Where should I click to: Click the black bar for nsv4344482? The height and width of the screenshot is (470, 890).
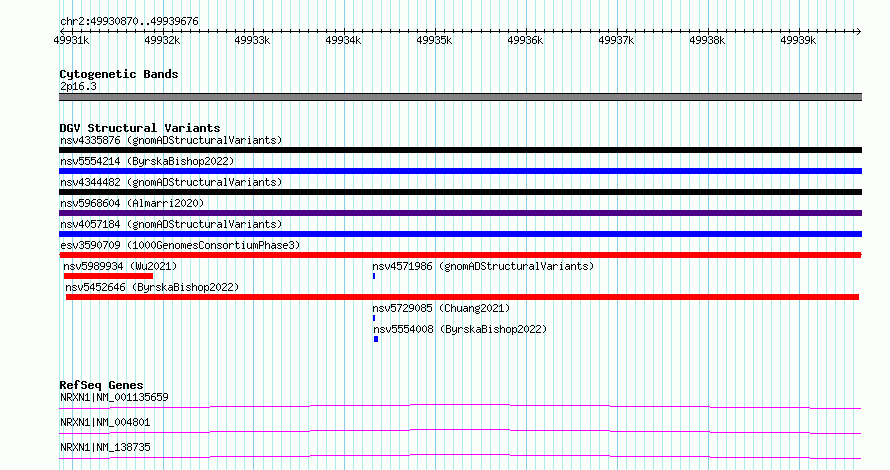(x=460, y=192)
